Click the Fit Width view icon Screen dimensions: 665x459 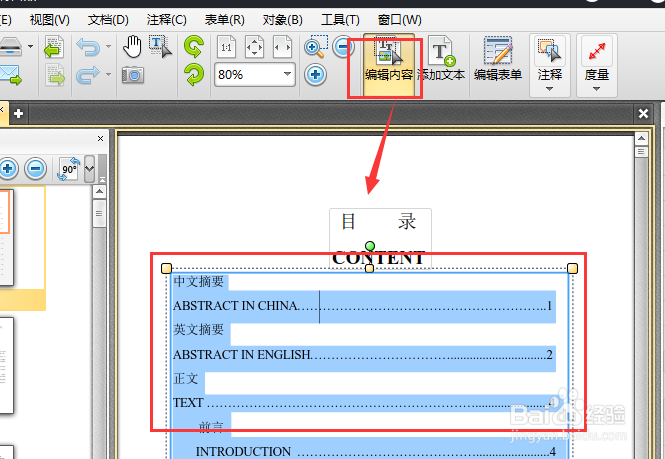(282, 47)
